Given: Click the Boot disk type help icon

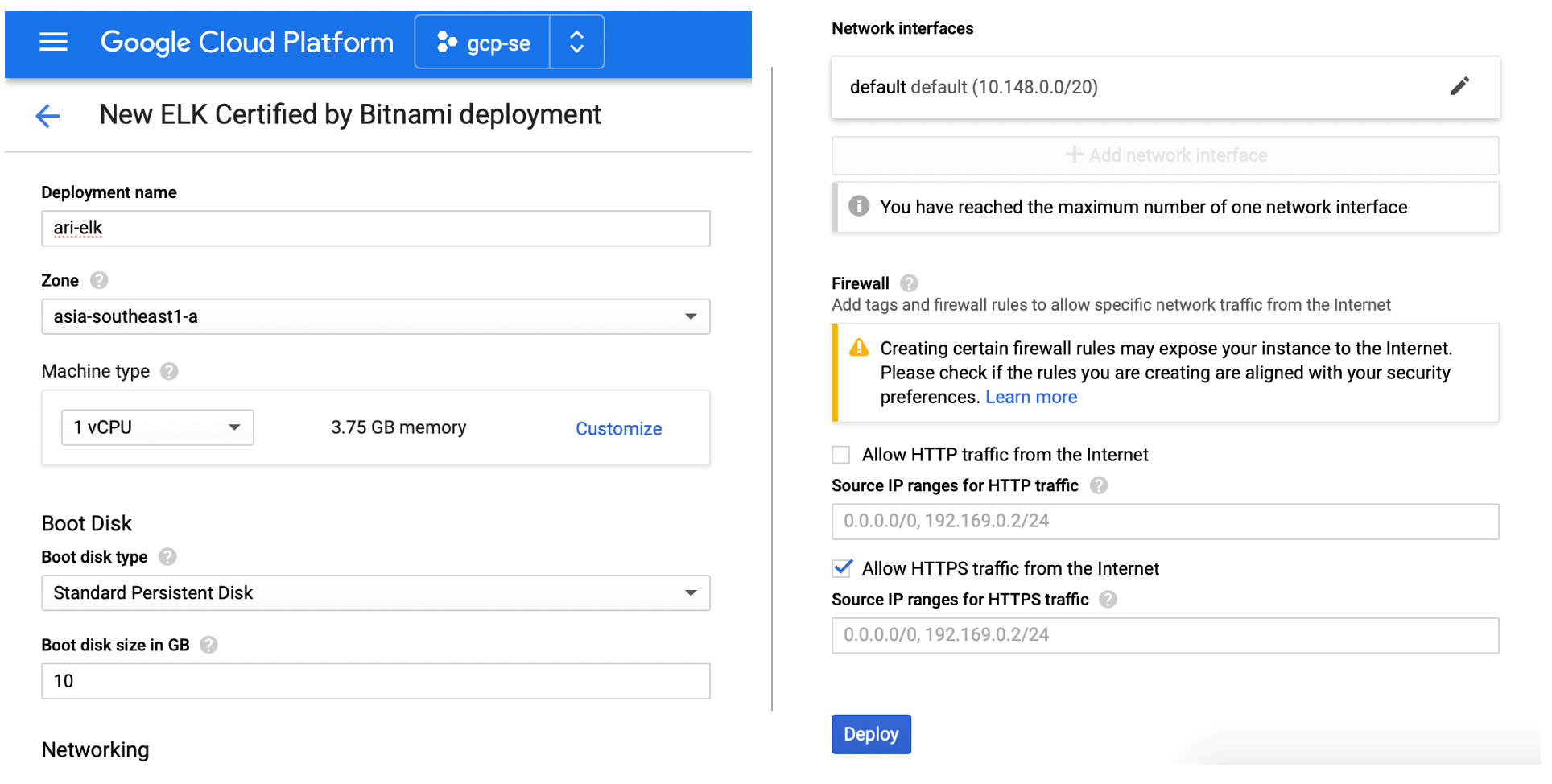Looking at the screenshot, I should pos(167,556).
